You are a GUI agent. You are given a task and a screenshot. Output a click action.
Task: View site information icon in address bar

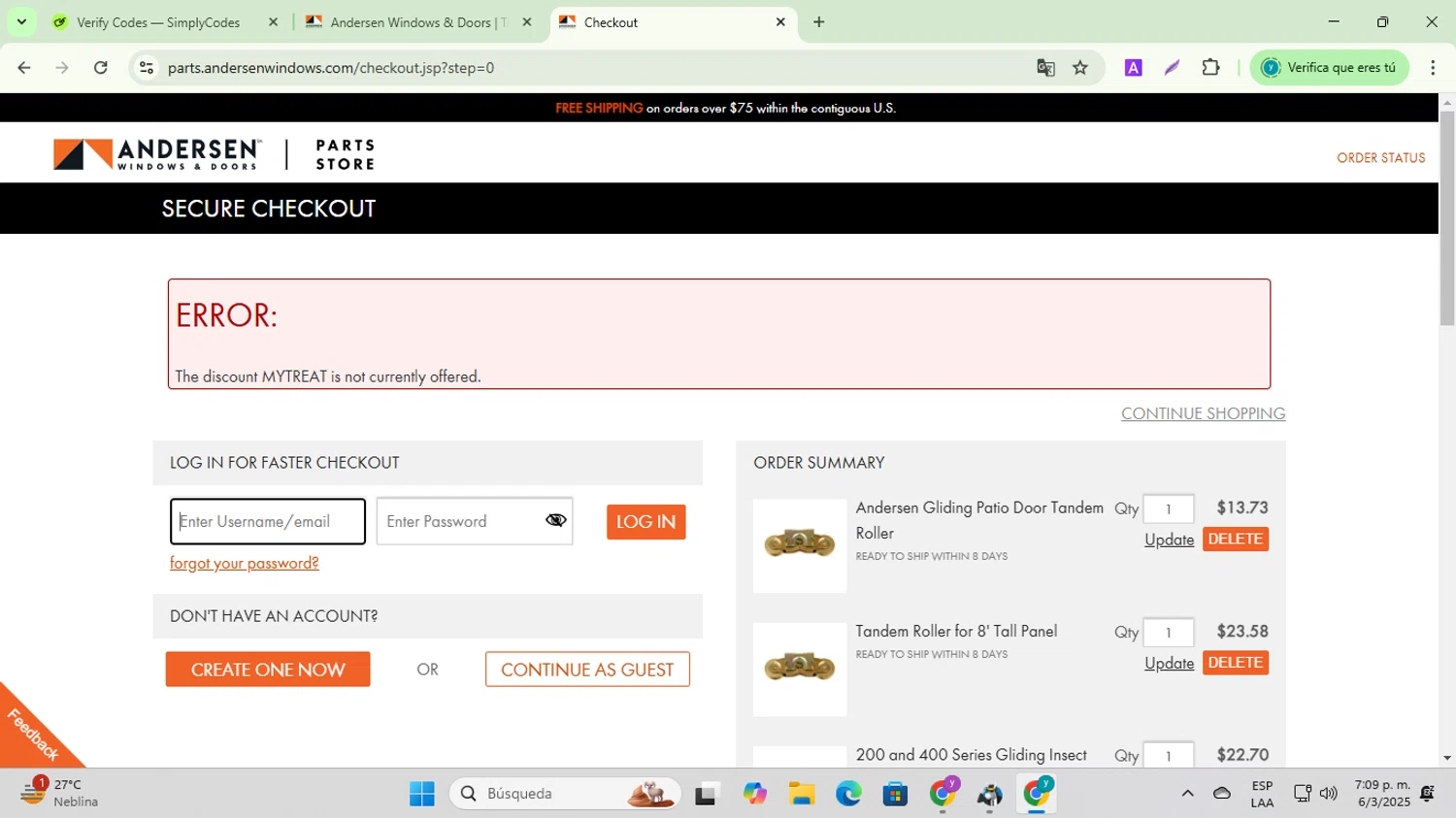pyautogui.click(x=147, y=68)
